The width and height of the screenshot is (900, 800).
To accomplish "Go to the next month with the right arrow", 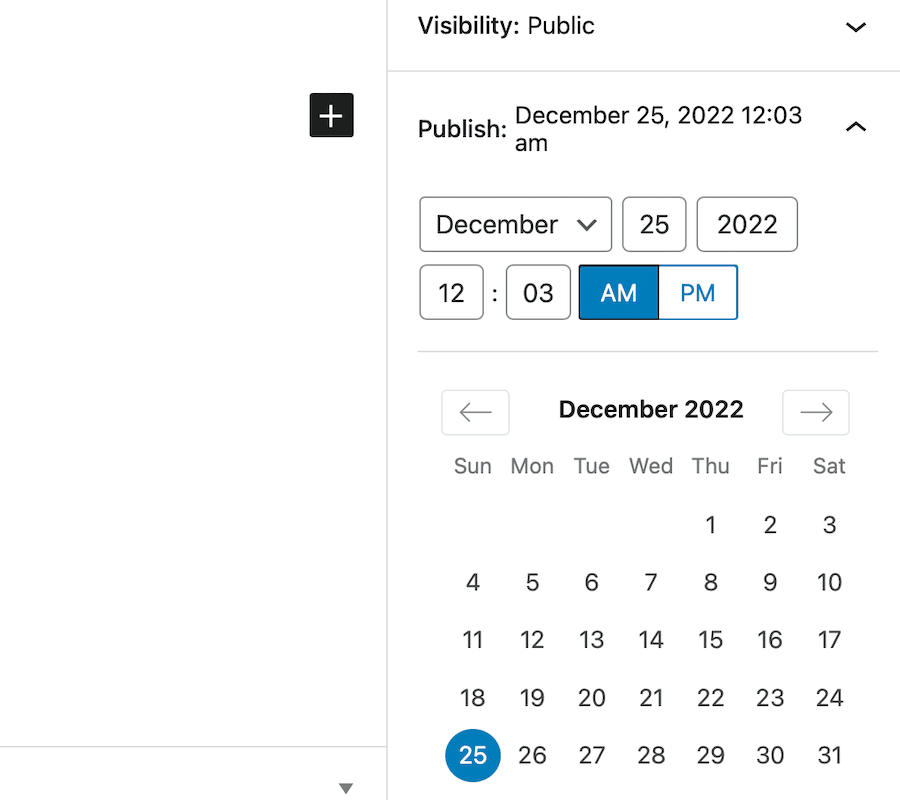I will tap(815, 412).
